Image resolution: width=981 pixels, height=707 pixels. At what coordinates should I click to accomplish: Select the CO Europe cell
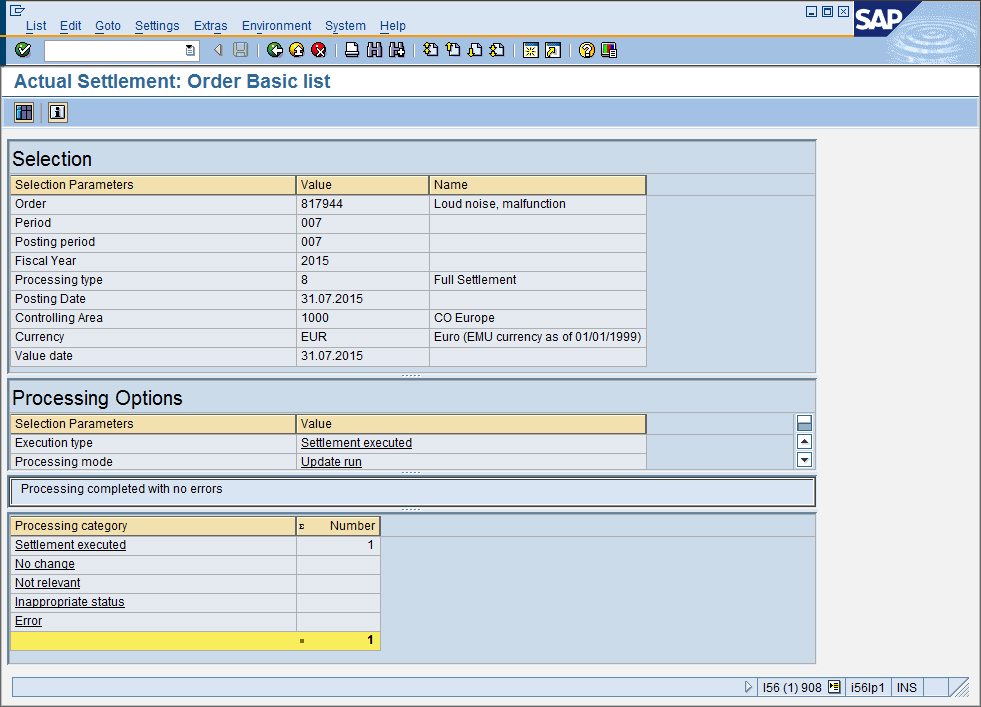[x=537, y=318]
